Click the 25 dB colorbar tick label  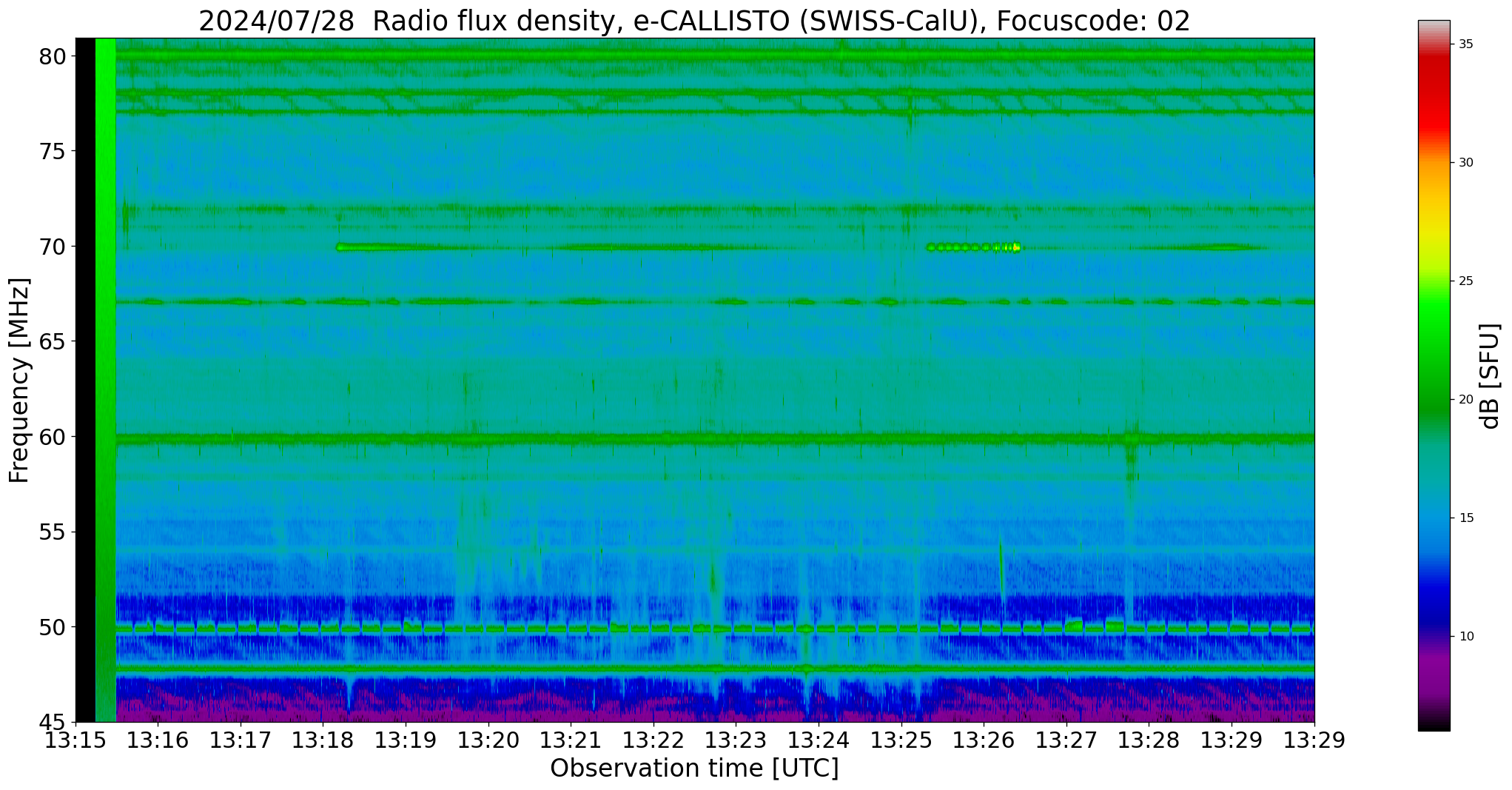click(1466, 281)
